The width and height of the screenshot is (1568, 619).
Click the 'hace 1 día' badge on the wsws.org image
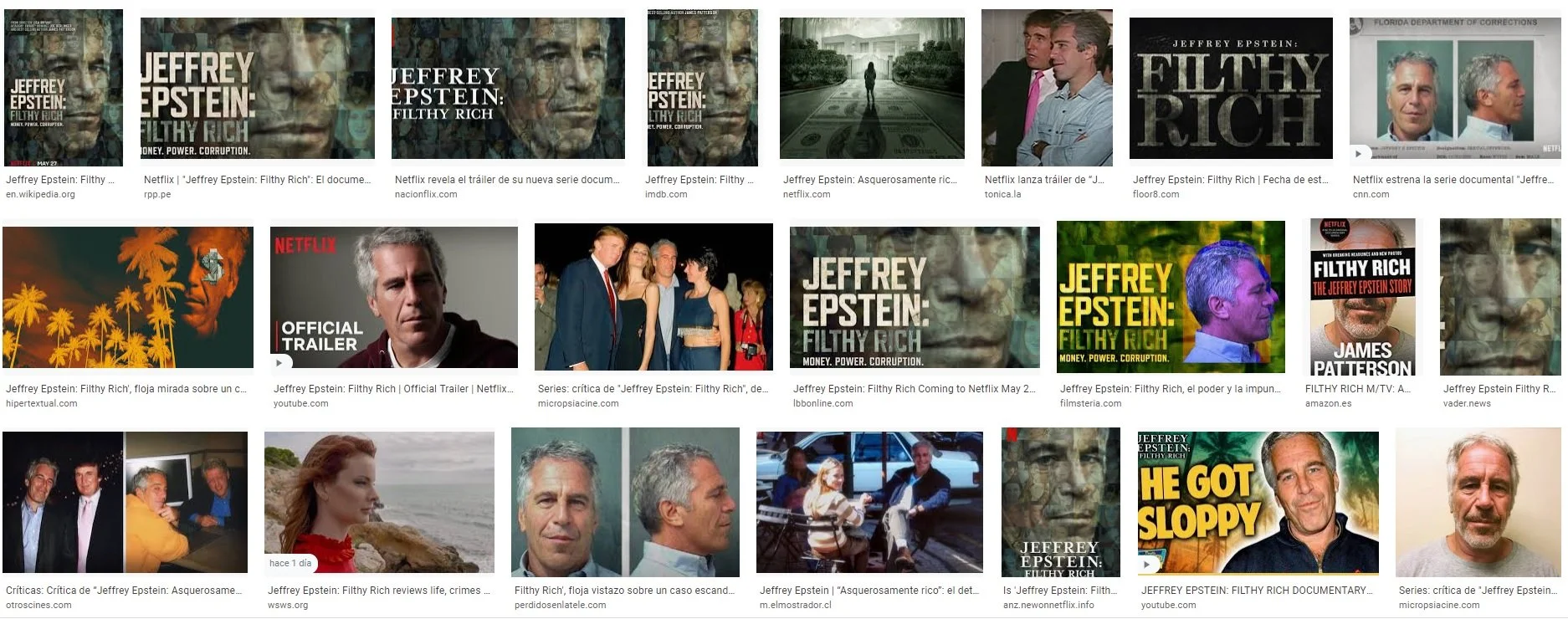[290, 563]
